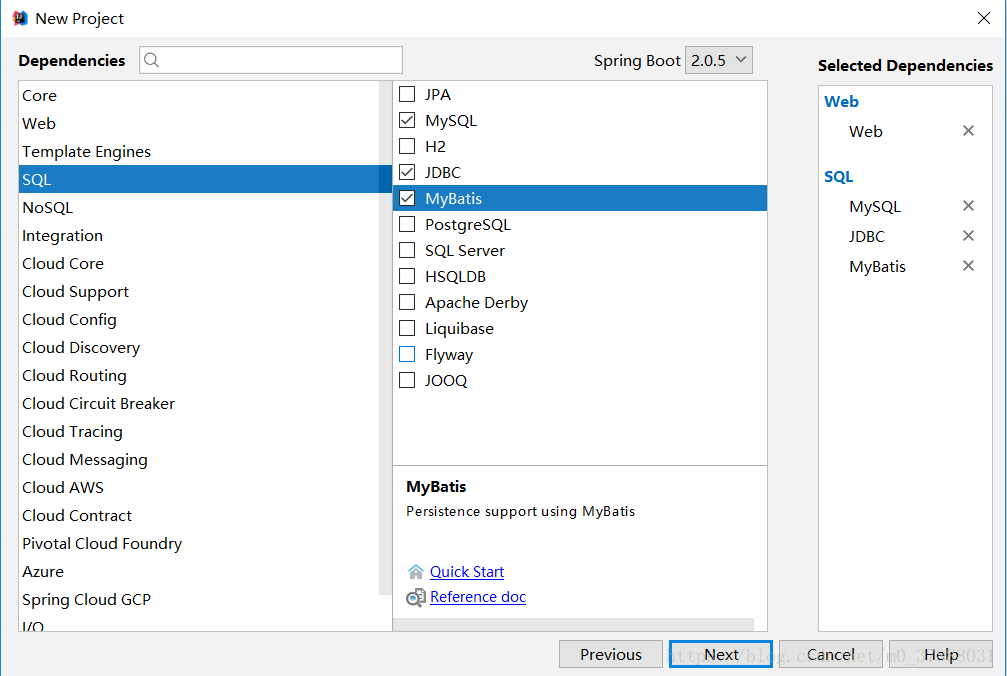1007x676 pixels.
Task: Cancel the New Project wizard
Action: (830, 654)
